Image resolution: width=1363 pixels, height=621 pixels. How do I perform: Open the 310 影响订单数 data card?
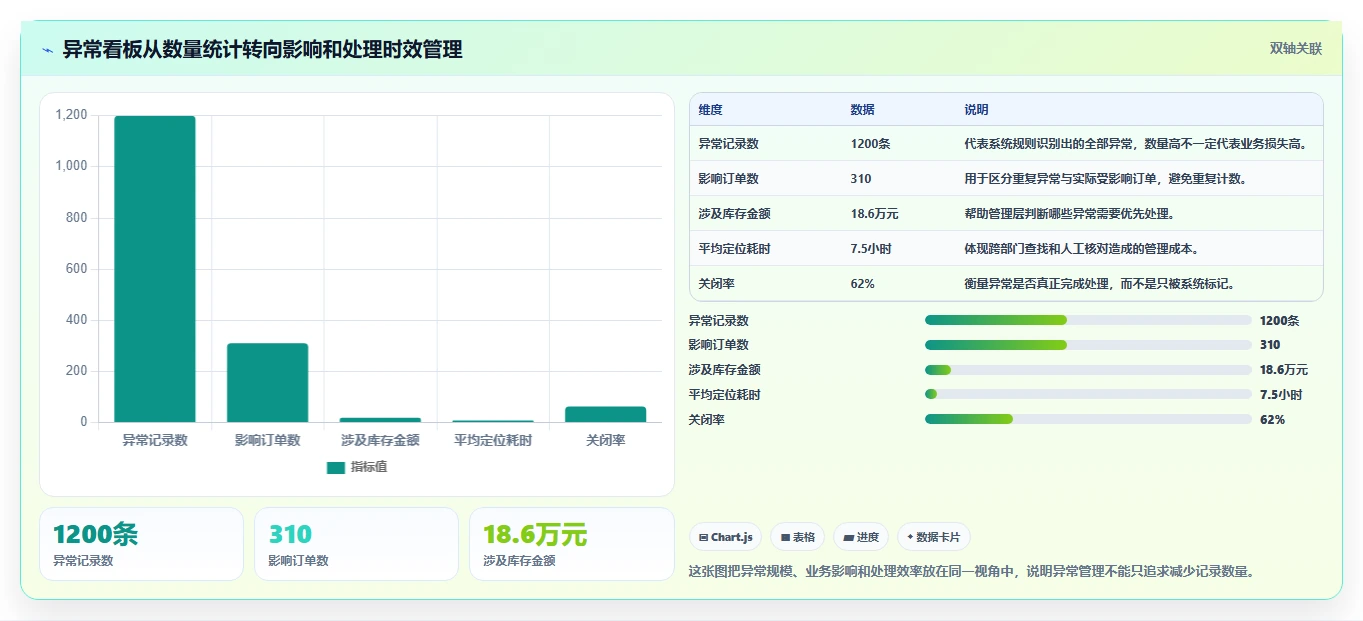(x=356, y=544)
